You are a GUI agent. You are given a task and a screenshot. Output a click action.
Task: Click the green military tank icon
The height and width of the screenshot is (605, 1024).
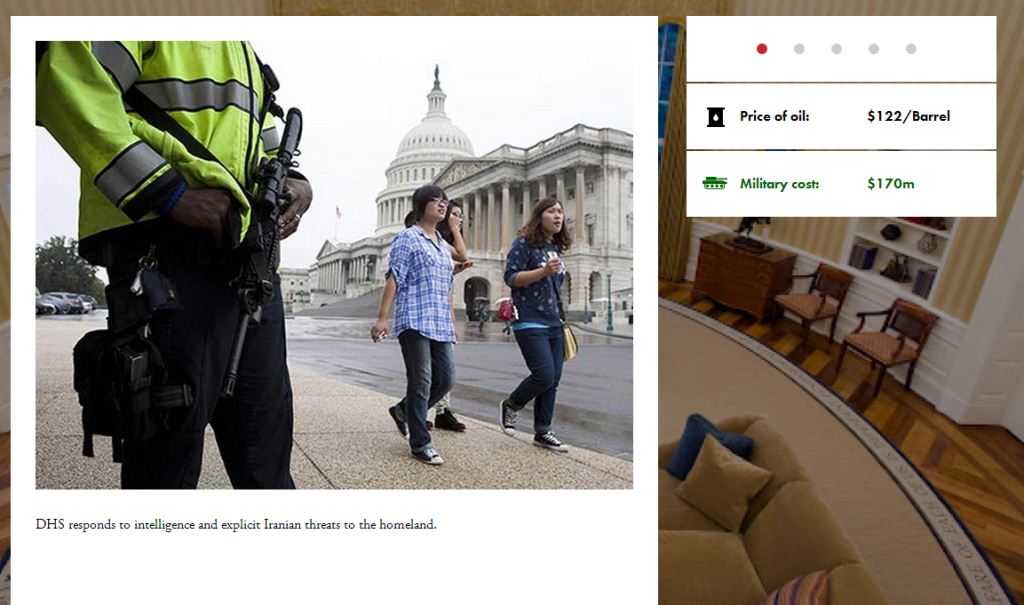714,184
